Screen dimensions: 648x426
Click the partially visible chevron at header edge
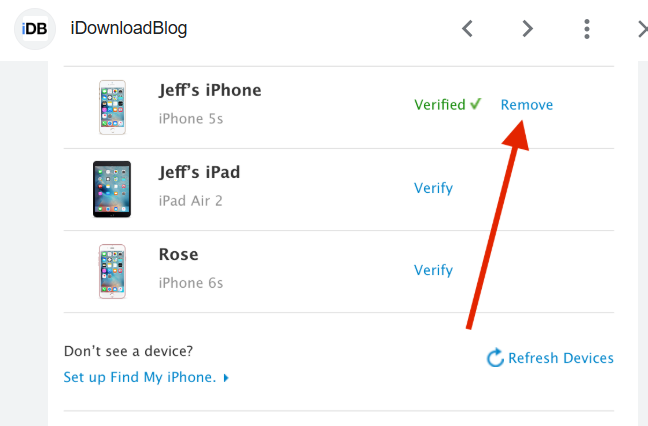[x=642, y=29]
